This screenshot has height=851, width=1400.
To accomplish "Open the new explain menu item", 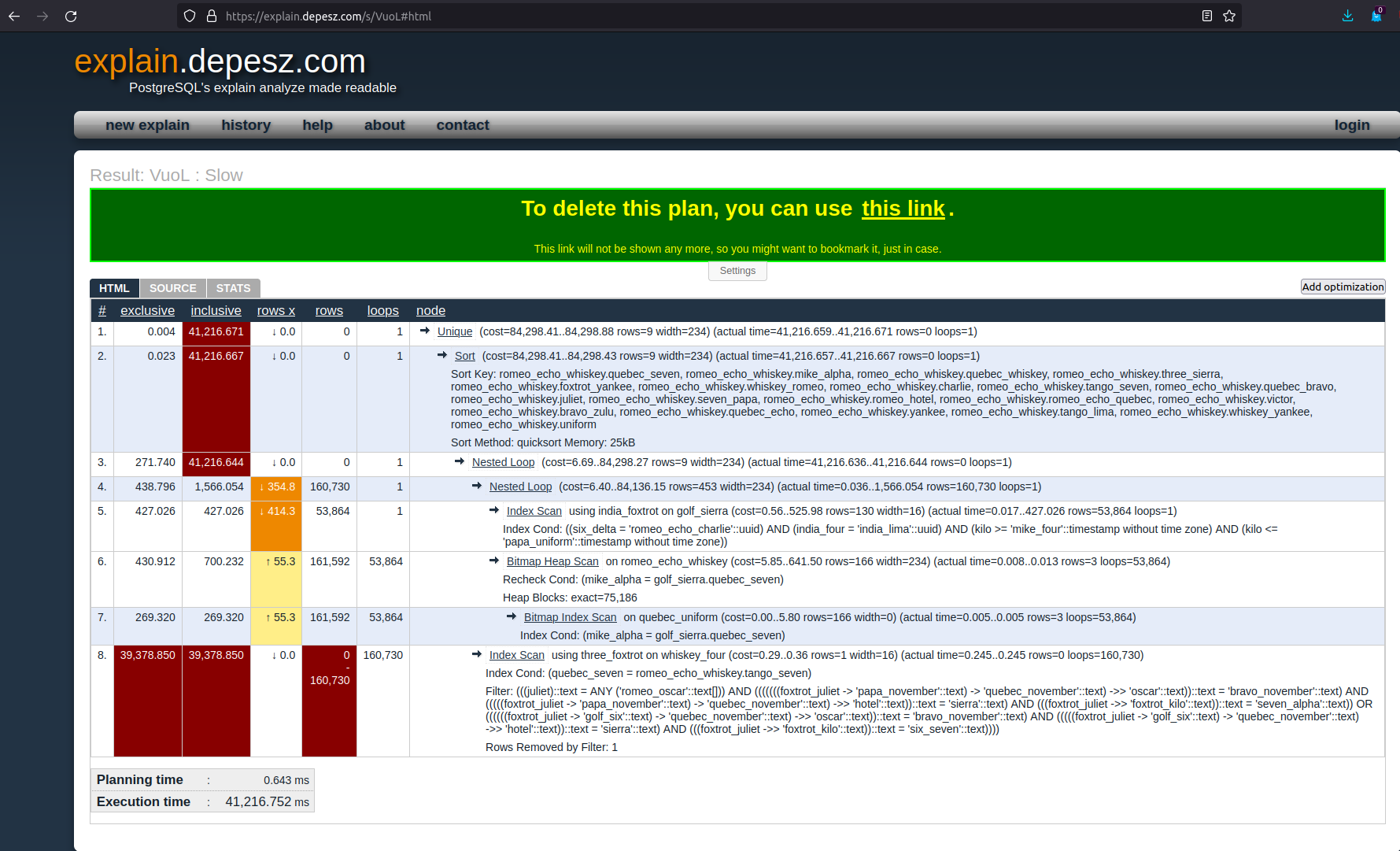I will [147, 125].
